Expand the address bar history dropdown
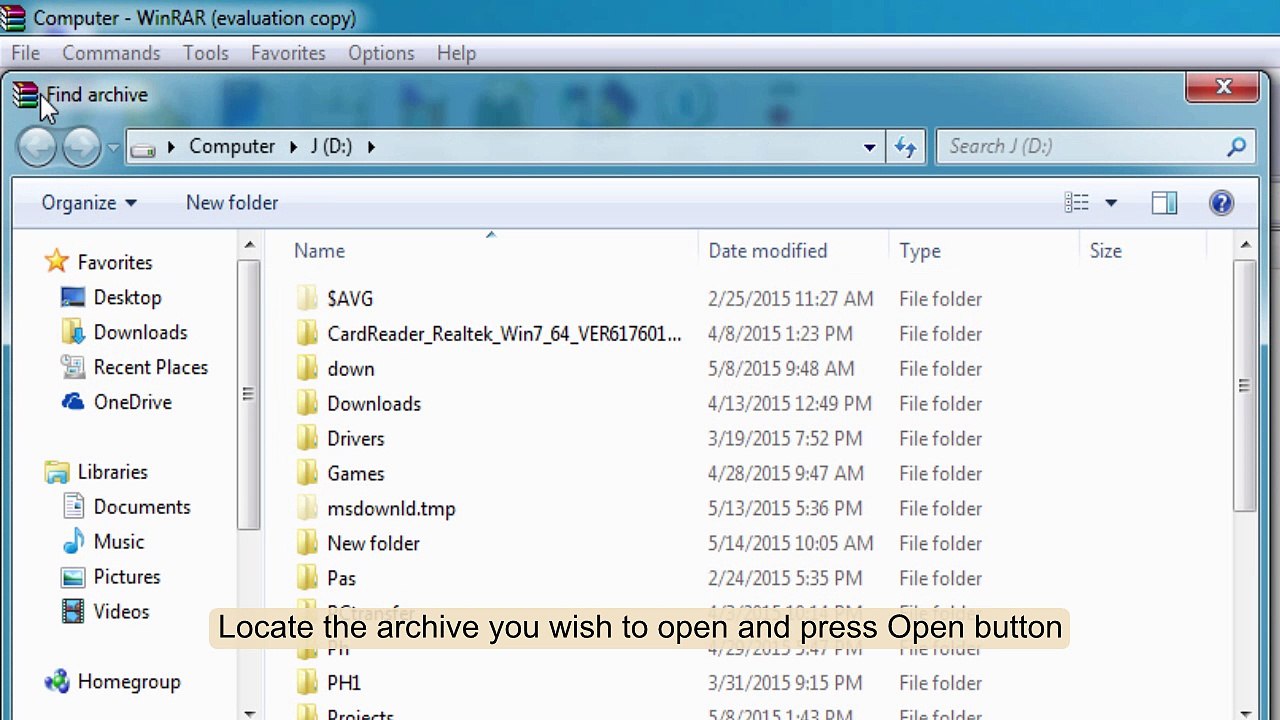 tap(869, 147)
